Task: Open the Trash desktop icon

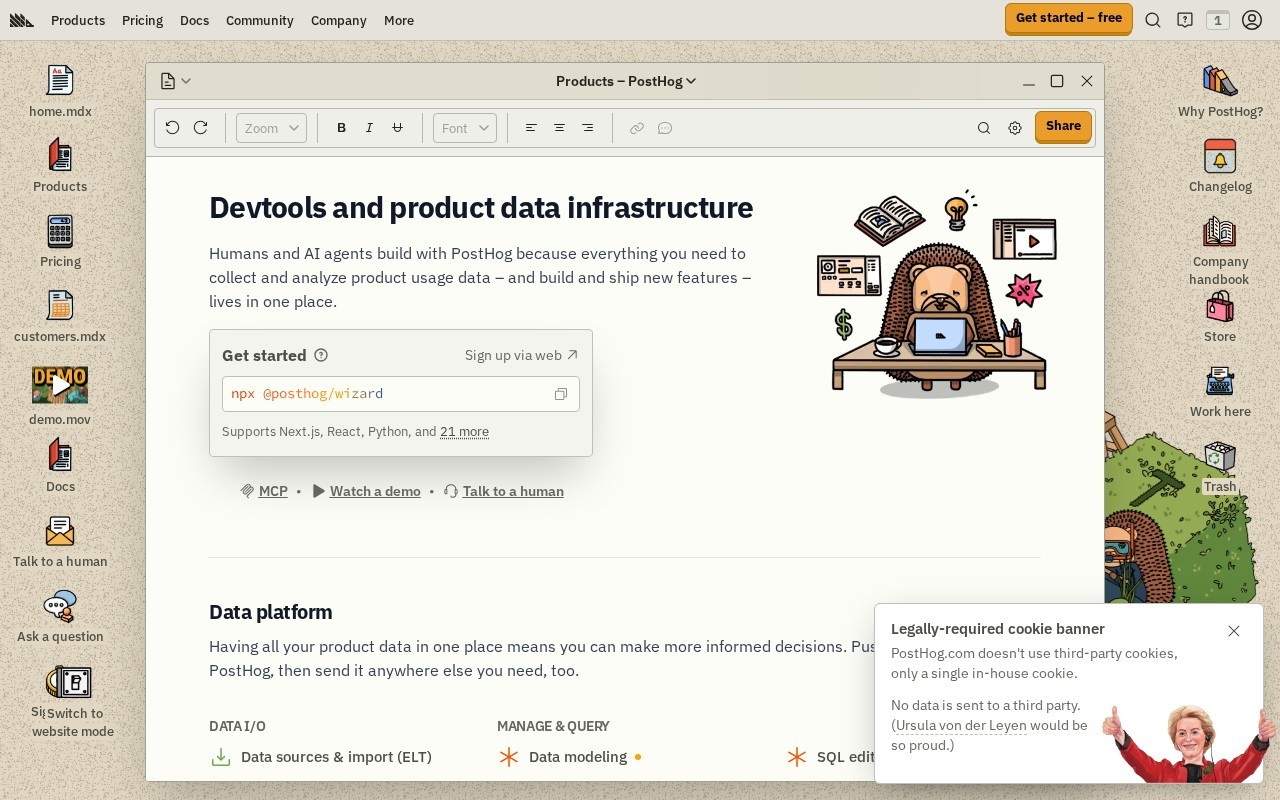Action: tap(1220, 467)
